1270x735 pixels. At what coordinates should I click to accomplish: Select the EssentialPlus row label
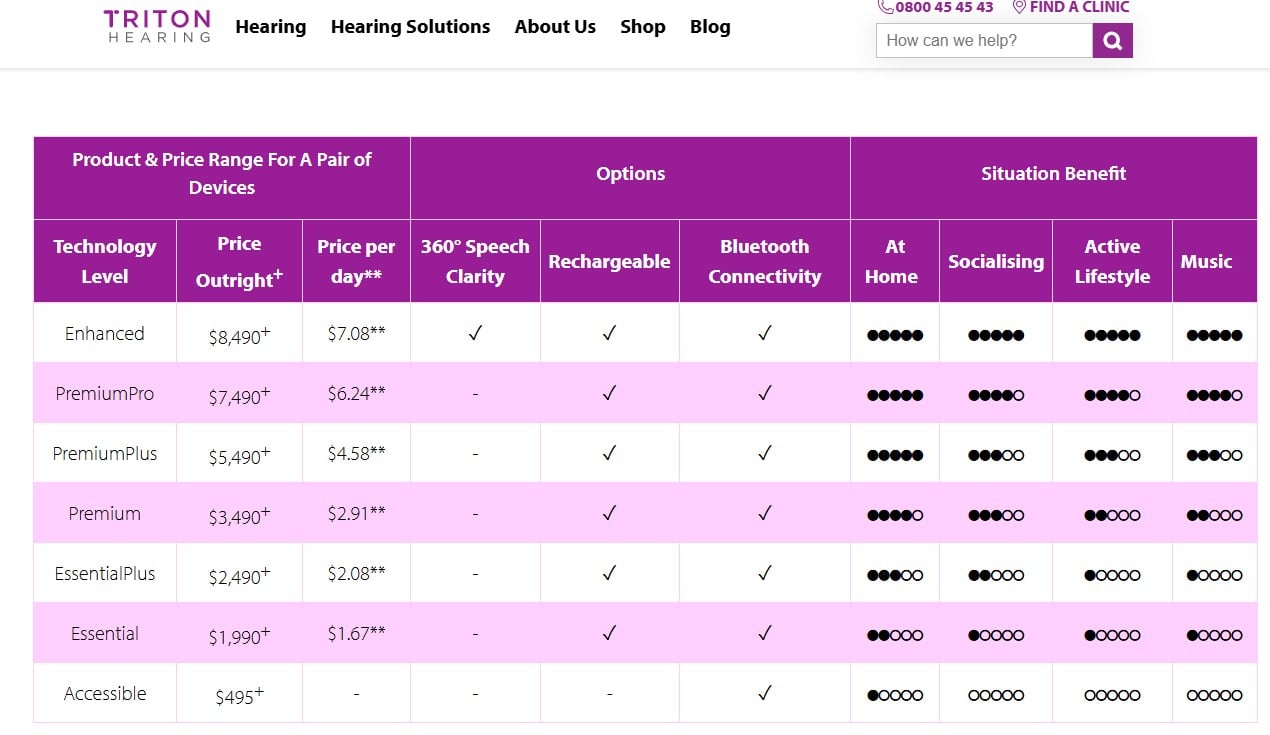[105, 573]
